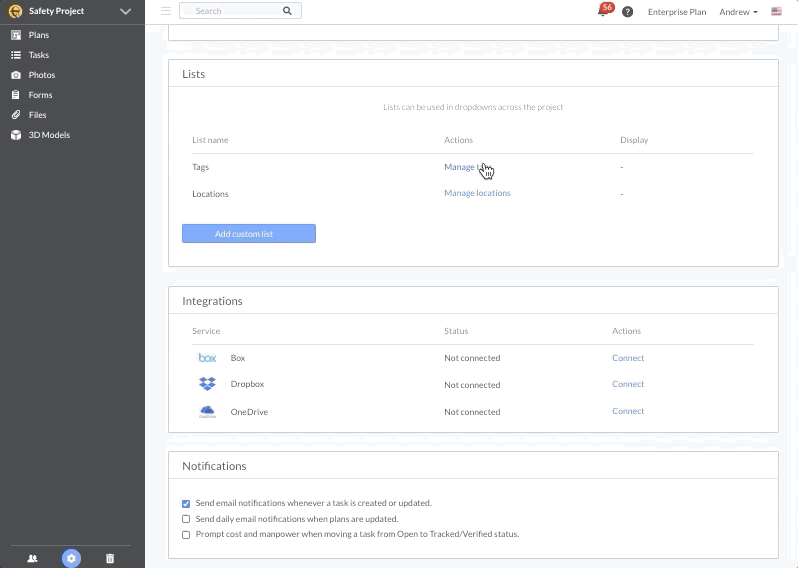
Task: Click the Add custom list button
Action: coord(248,234)
